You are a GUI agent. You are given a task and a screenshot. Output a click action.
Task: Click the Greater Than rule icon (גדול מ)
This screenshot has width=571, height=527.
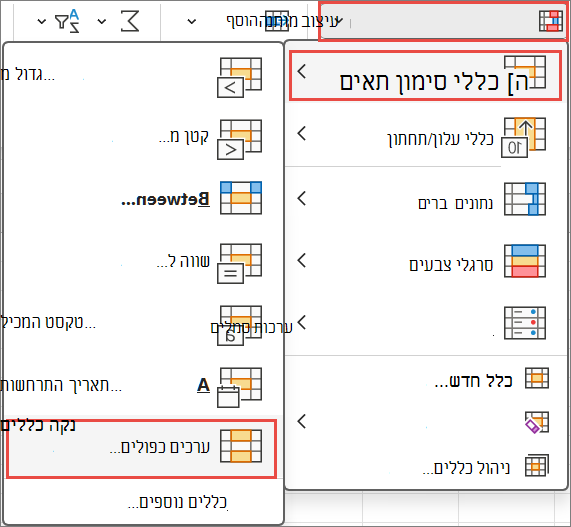coord(240,78)
